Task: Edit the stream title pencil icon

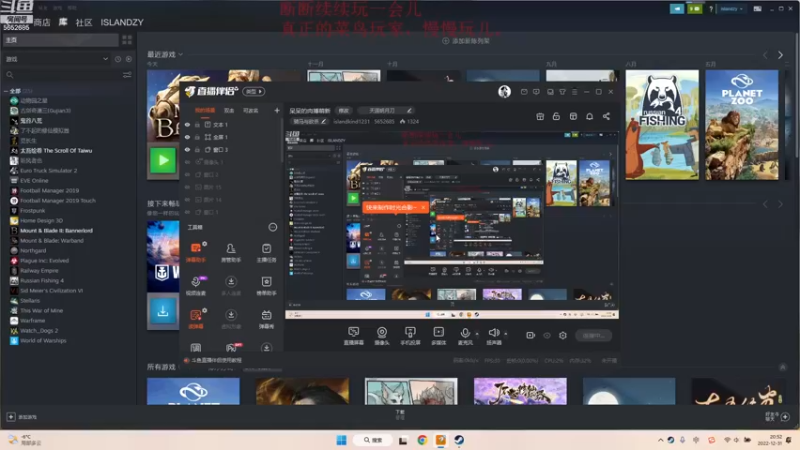Action: pos(409,110)
